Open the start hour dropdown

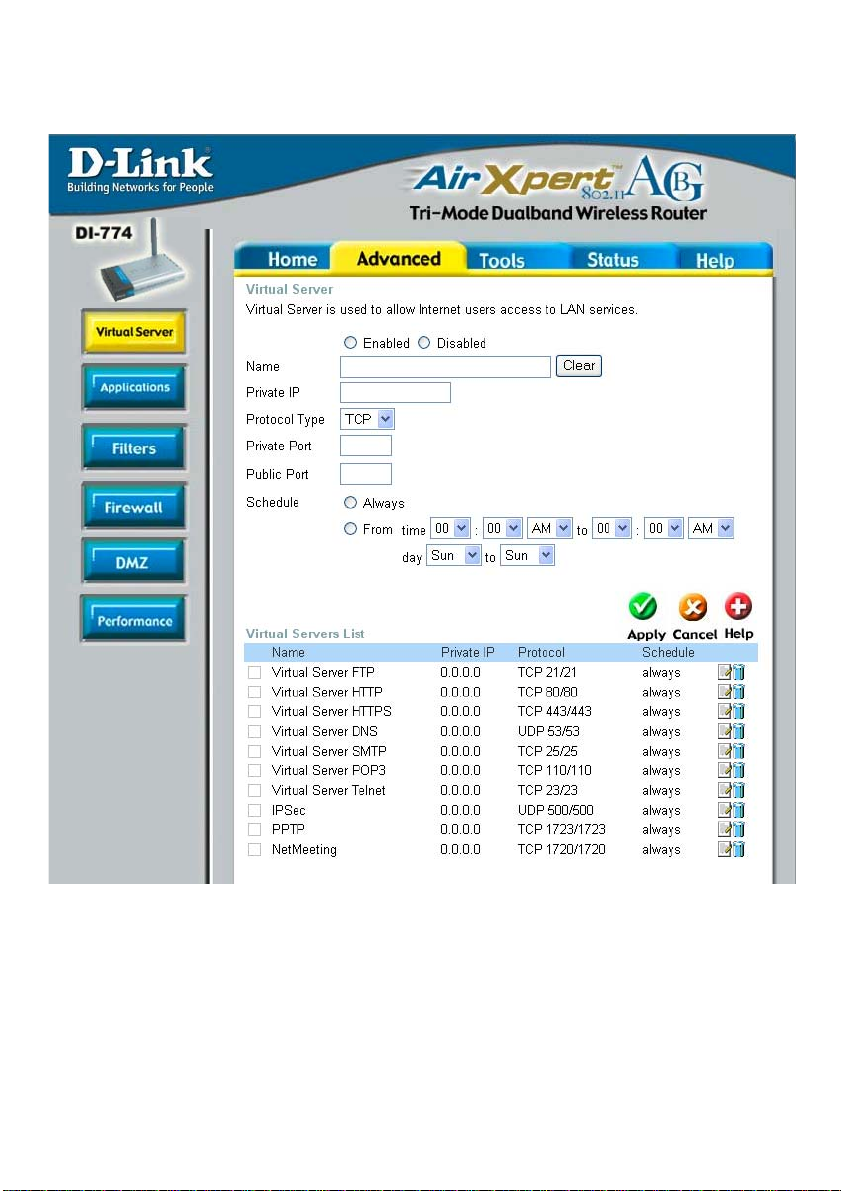click(x=451, y=528)
